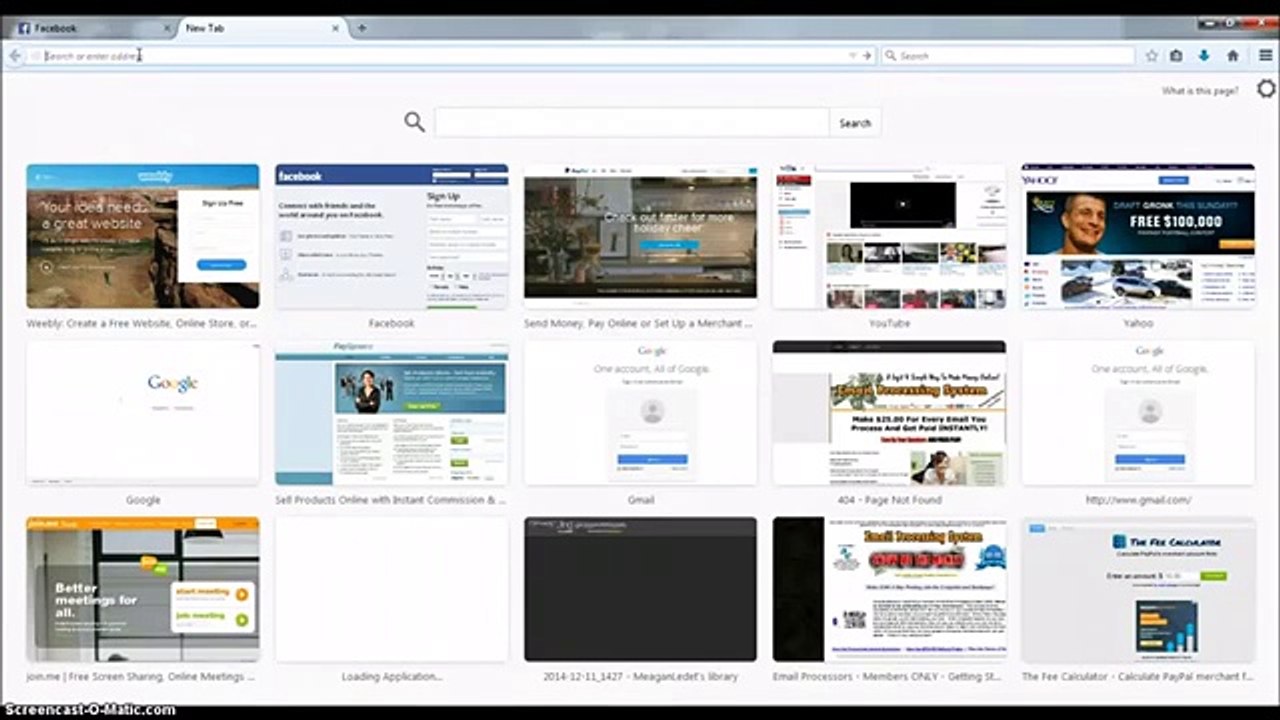1280x720 pixels.
Task: Open the PayPal Send Money thumbnail
Action: click(x=641, y=237)
